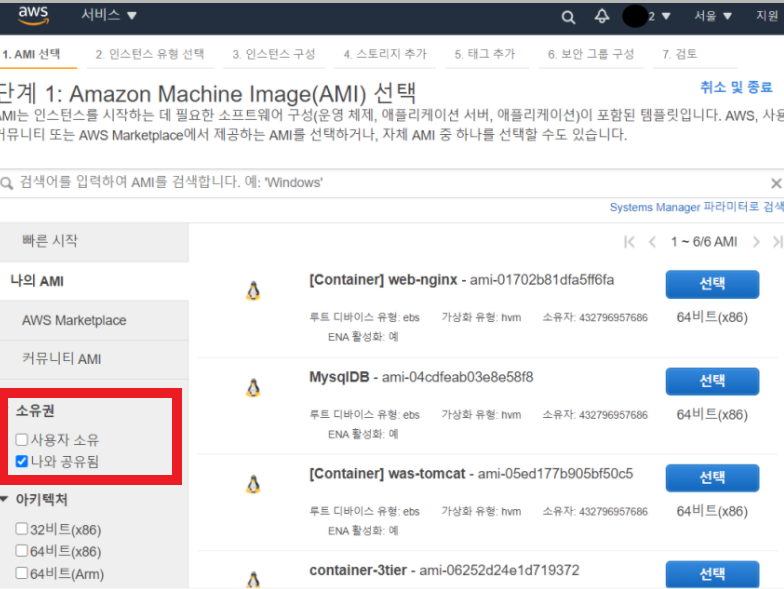Go to next AMI page
The height and width of the screenshot is (589, 784).
(756, 242)
